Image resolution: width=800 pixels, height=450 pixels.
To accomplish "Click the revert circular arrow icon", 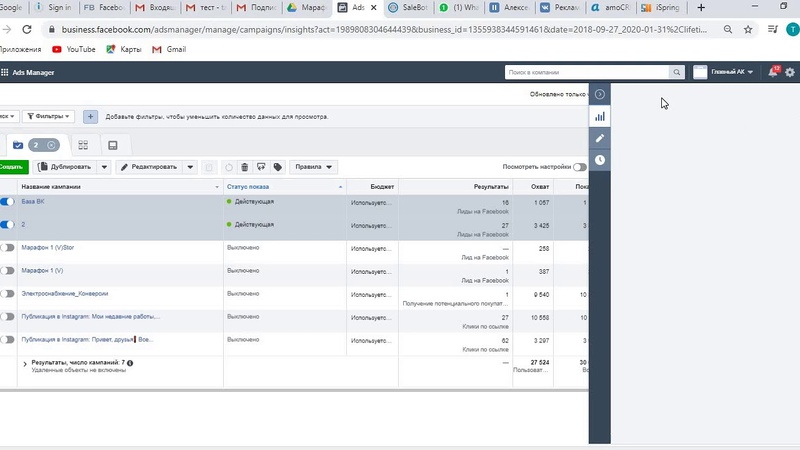I will (x=229, y=167).
